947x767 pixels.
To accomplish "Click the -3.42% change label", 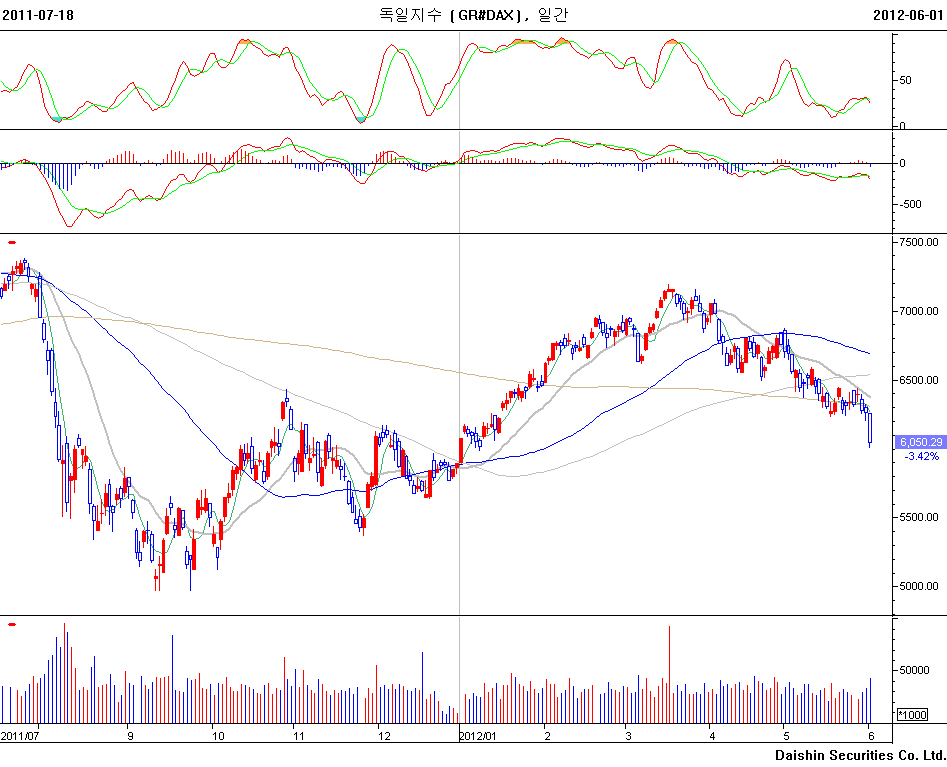I will 920,456.
